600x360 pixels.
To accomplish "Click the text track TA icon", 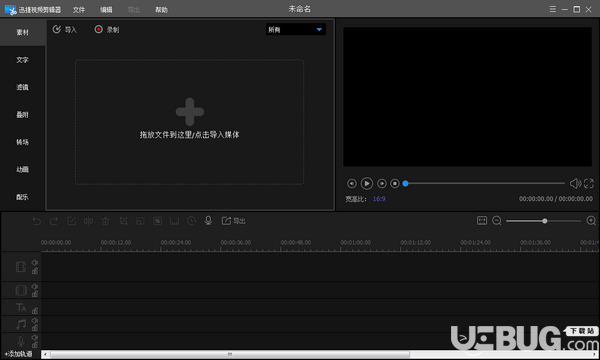I will point(21,307).
